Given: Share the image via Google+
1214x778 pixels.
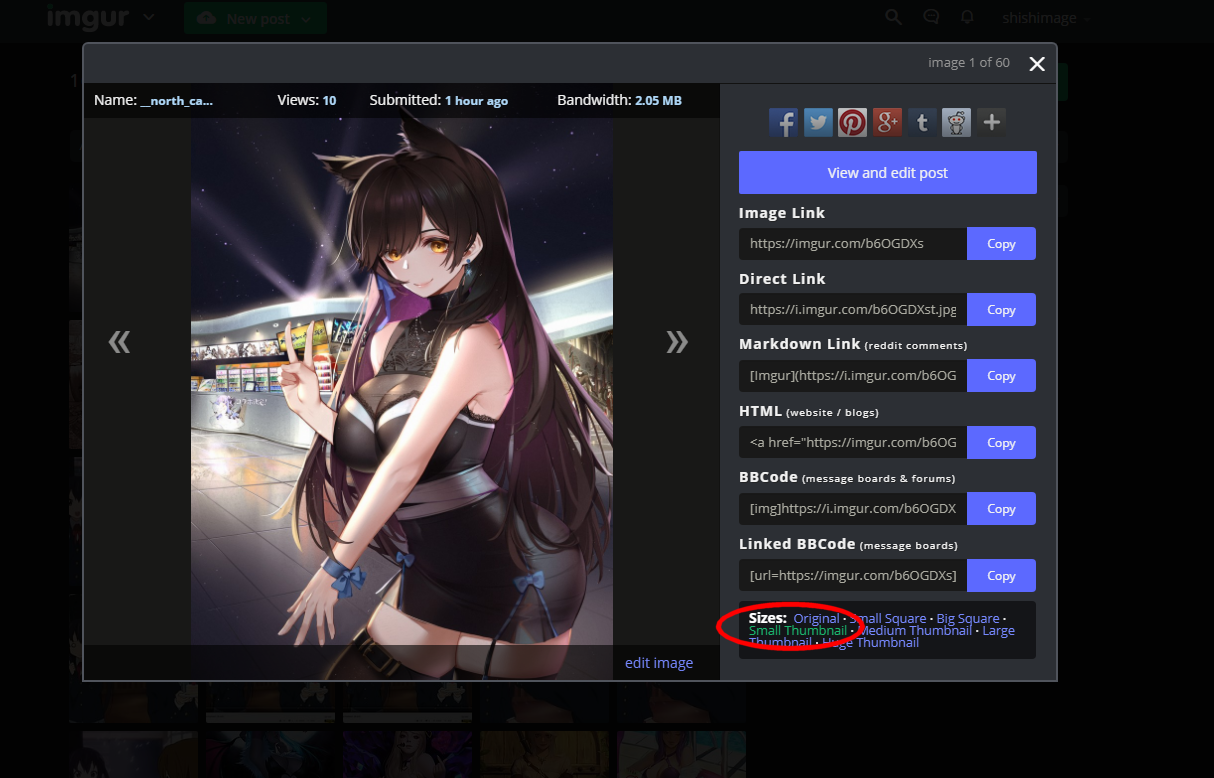Looking at the screenshot, I should click(x=887, y=122).
